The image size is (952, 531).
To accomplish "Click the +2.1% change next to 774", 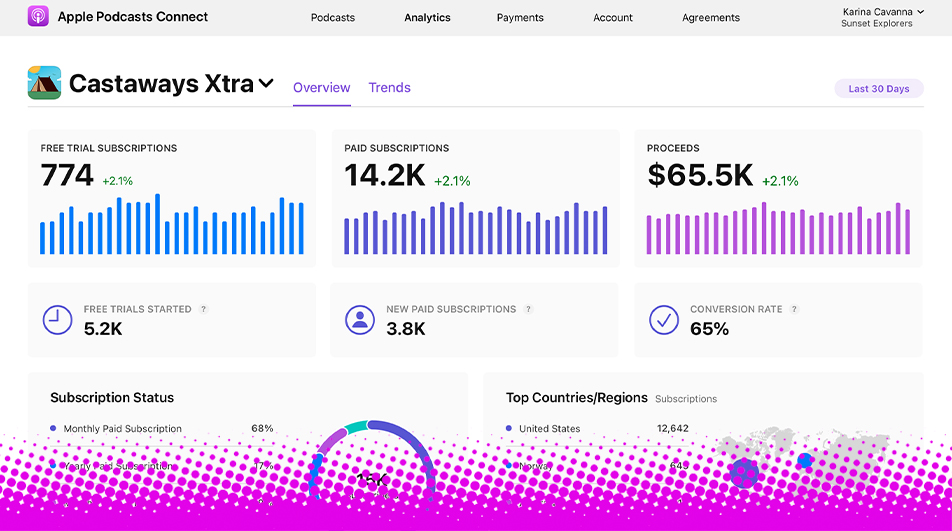I will (x=117, y=181).
